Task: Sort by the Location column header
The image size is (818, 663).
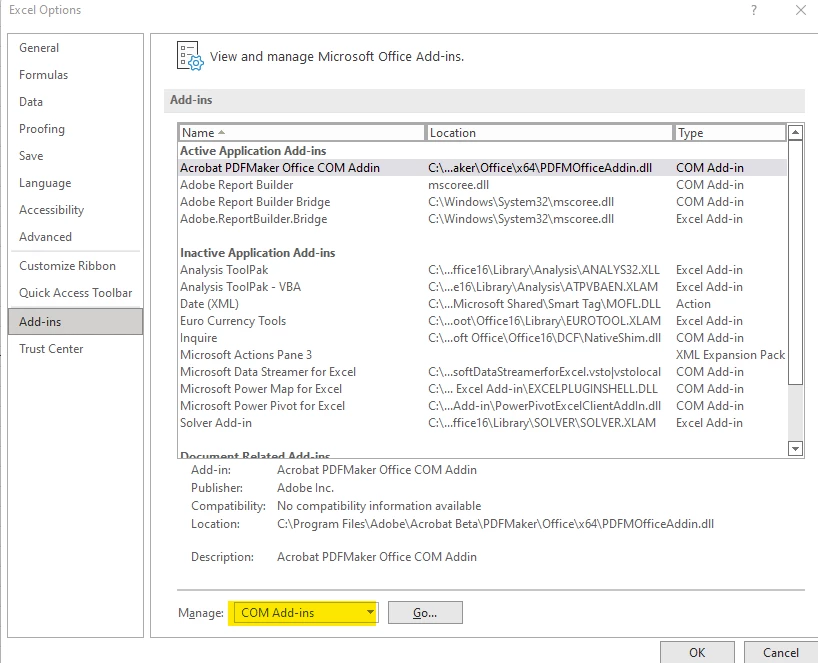Action: (550, 132)
